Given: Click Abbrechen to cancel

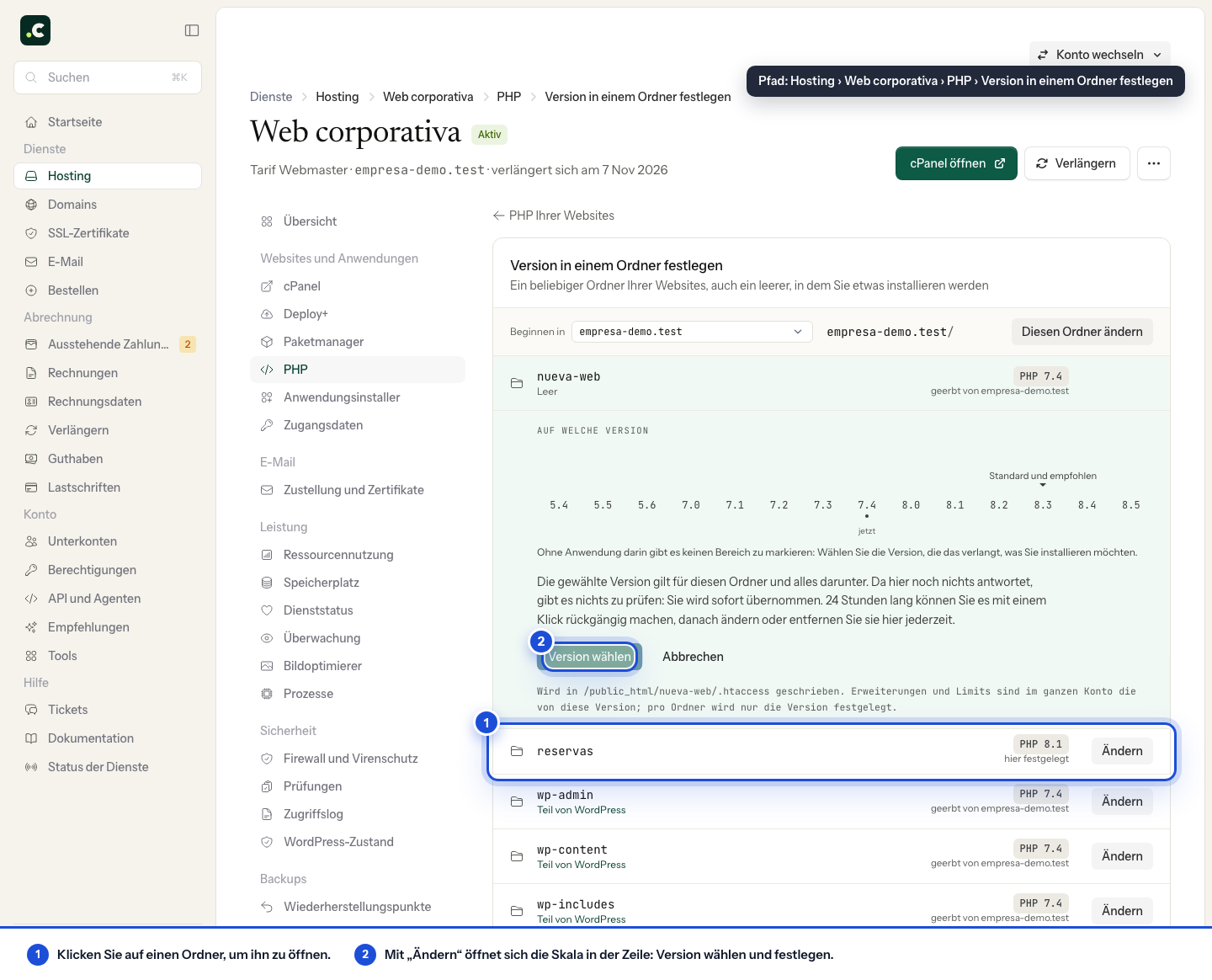Looking at the screenshot, I should [693, 657].
